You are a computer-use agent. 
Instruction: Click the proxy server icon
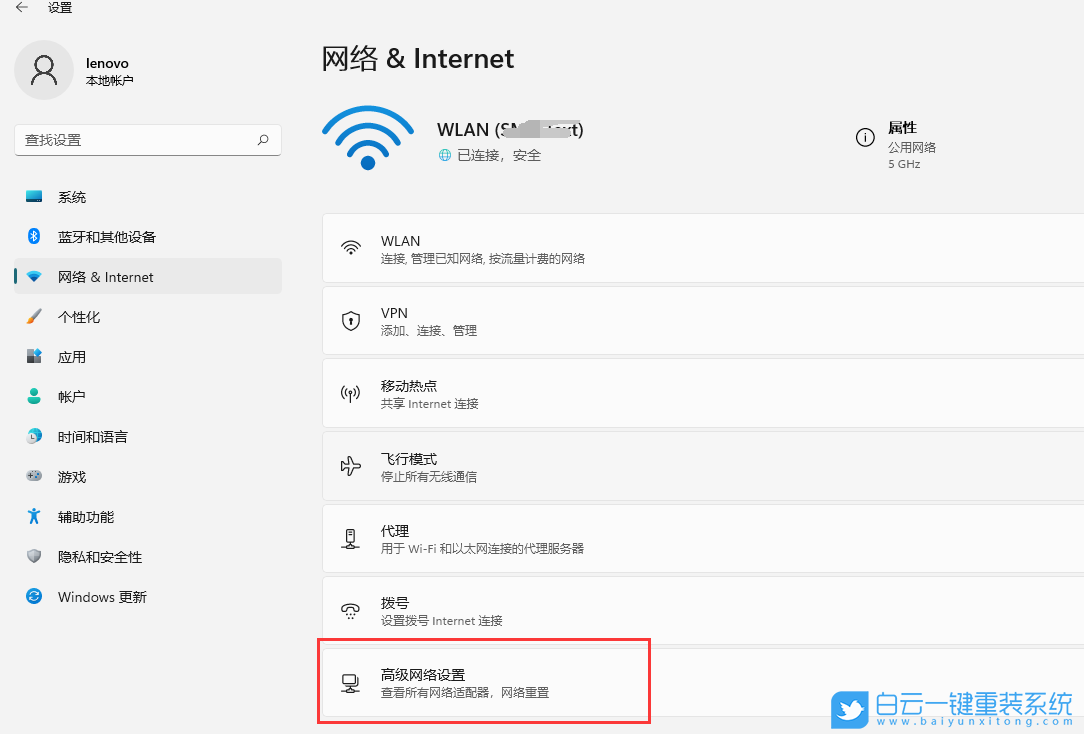[350, 538]
